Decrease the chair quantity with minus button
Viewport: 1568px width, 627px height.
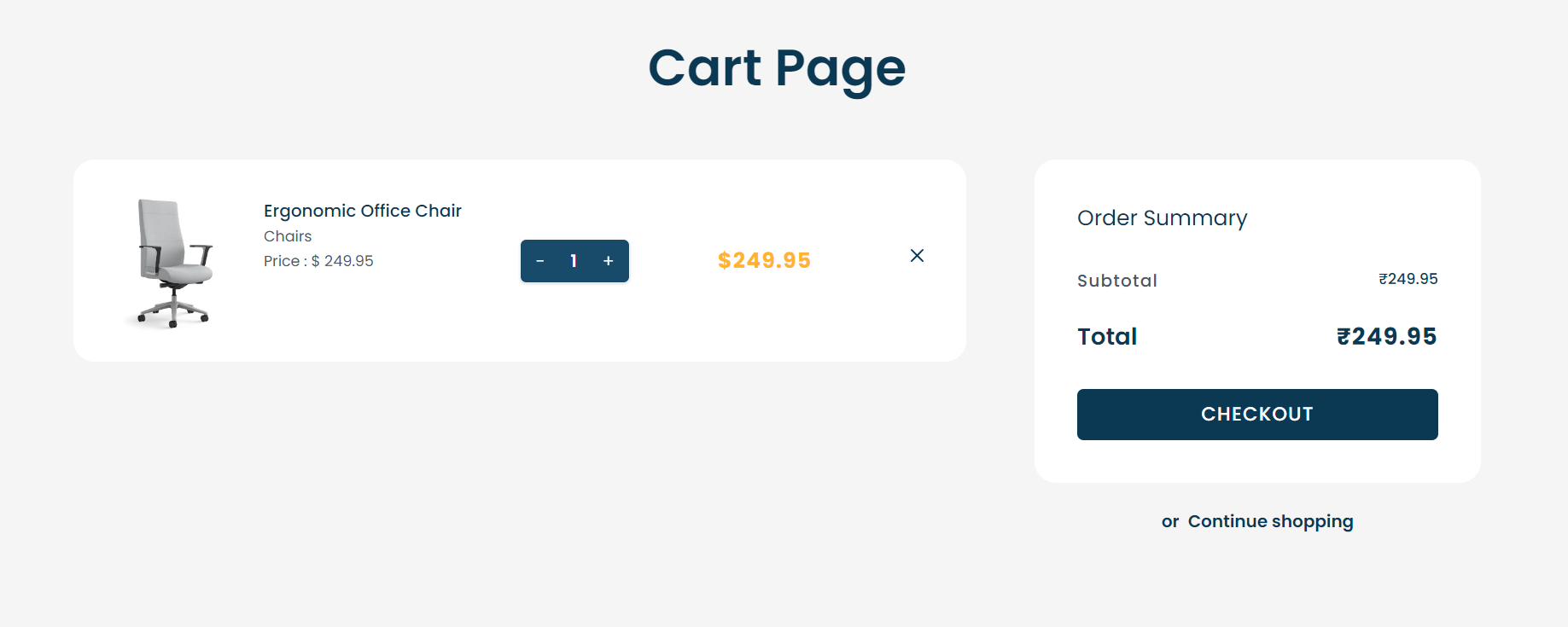click(x=540, y=261)
